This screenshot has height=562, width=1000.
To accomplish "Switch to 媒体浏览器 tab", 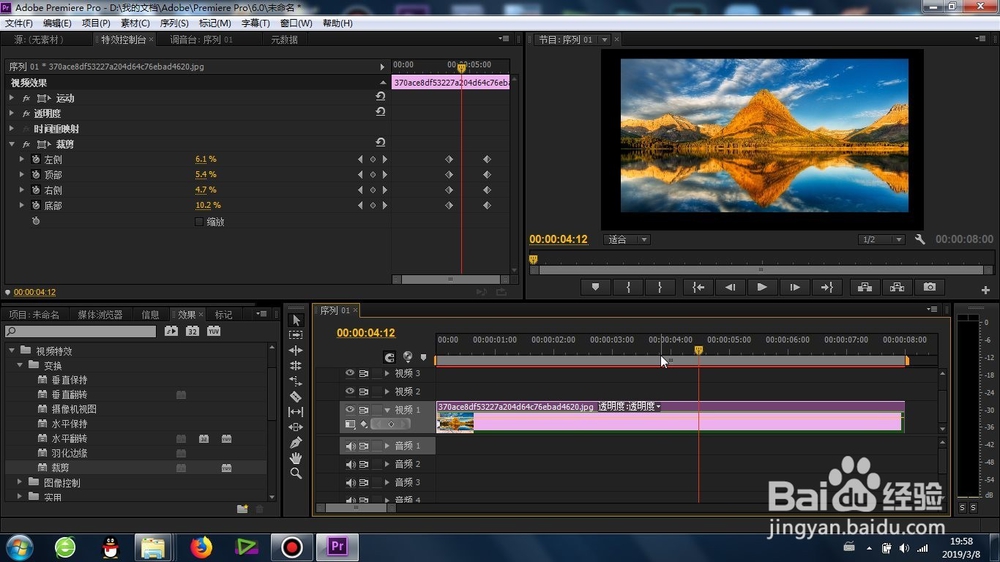I will (100, 314).
